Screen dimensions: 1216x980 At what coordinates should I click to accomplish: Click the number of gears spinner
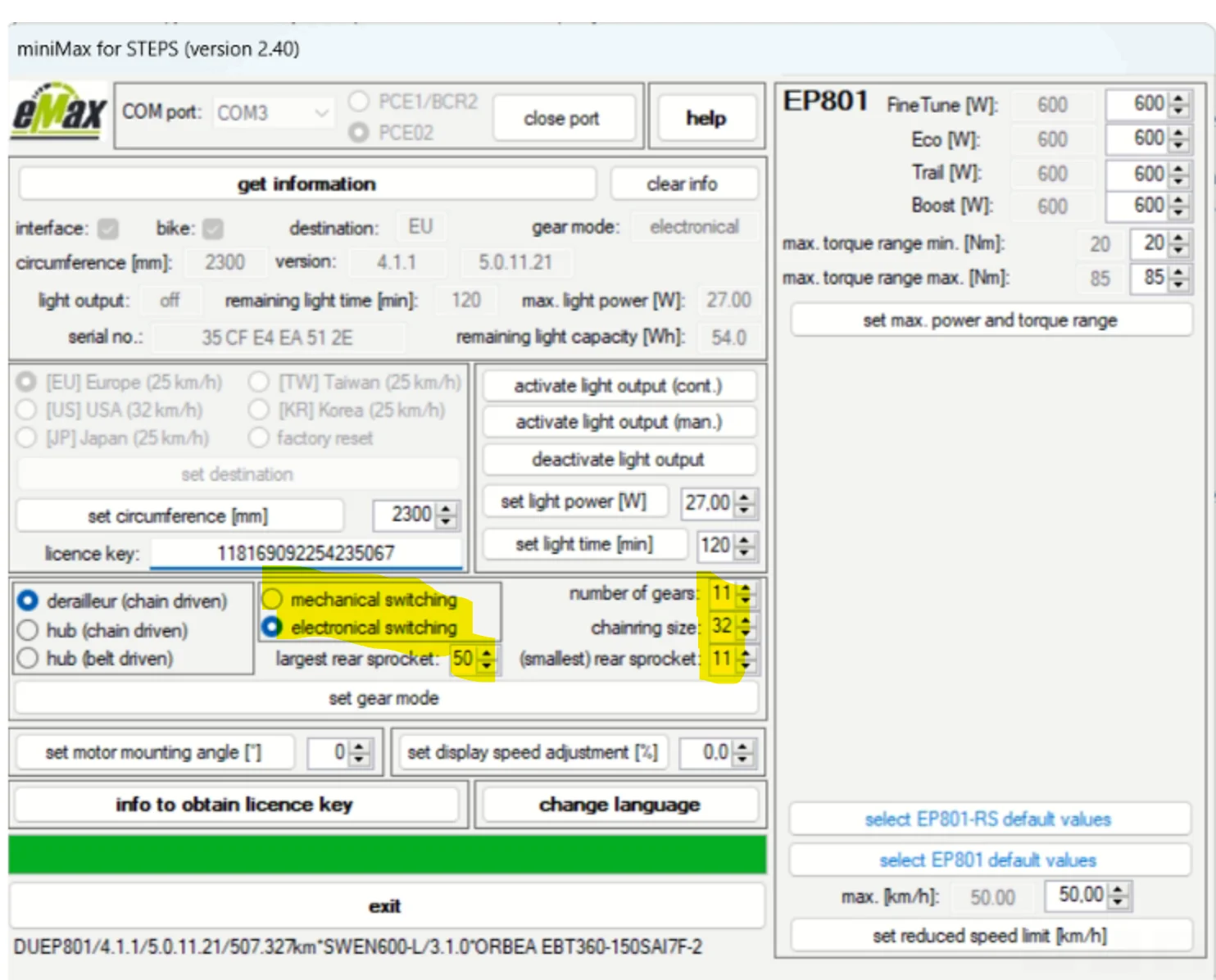(x=732, y=593)
